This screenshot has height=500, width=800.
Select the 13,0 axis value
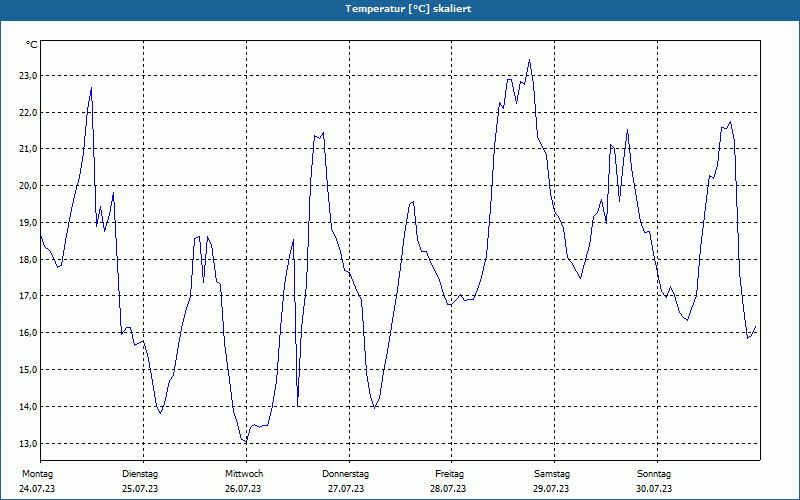pos(28,443)
